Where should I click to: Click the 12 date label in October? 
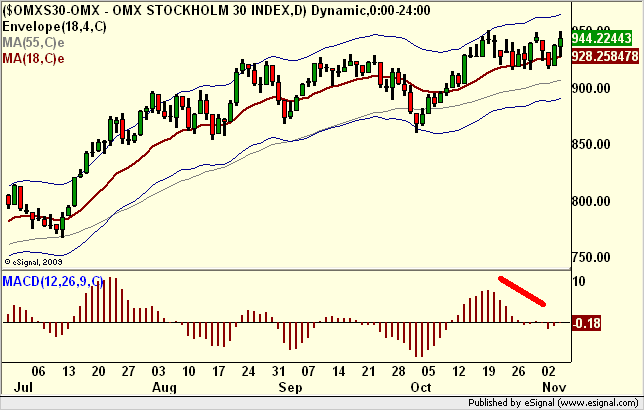(459, 371)
